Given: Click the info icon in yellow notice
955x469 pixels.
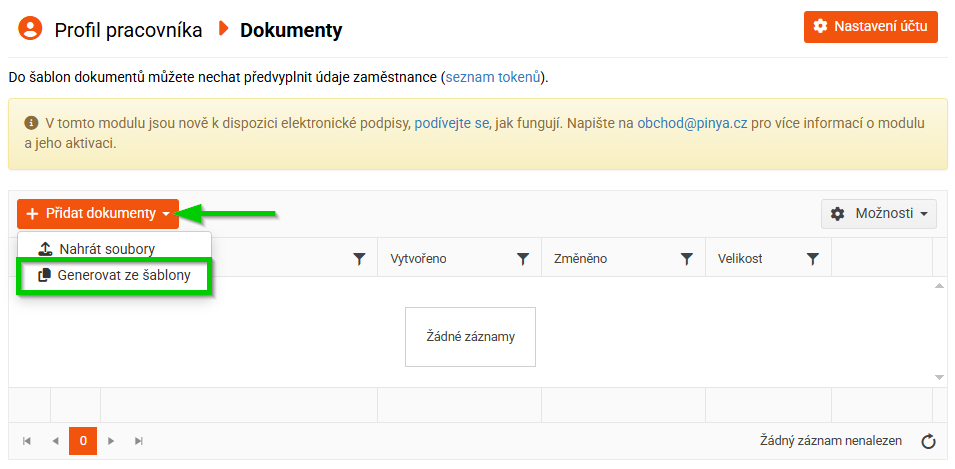Looking at the screenshot, I should [x=30, y=124].
